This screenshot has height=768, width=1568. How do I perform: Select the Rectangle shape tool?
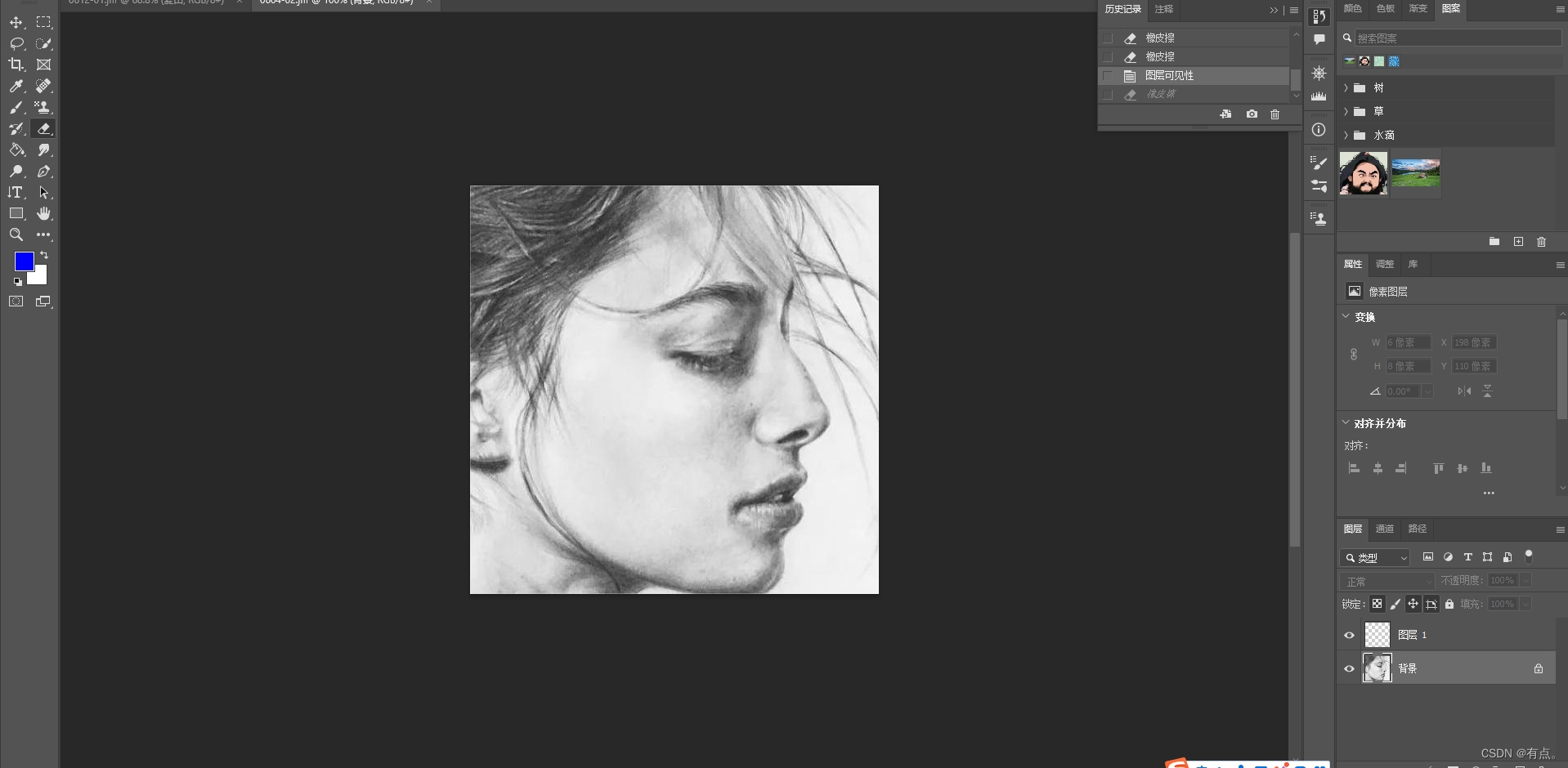coord(16,213)
